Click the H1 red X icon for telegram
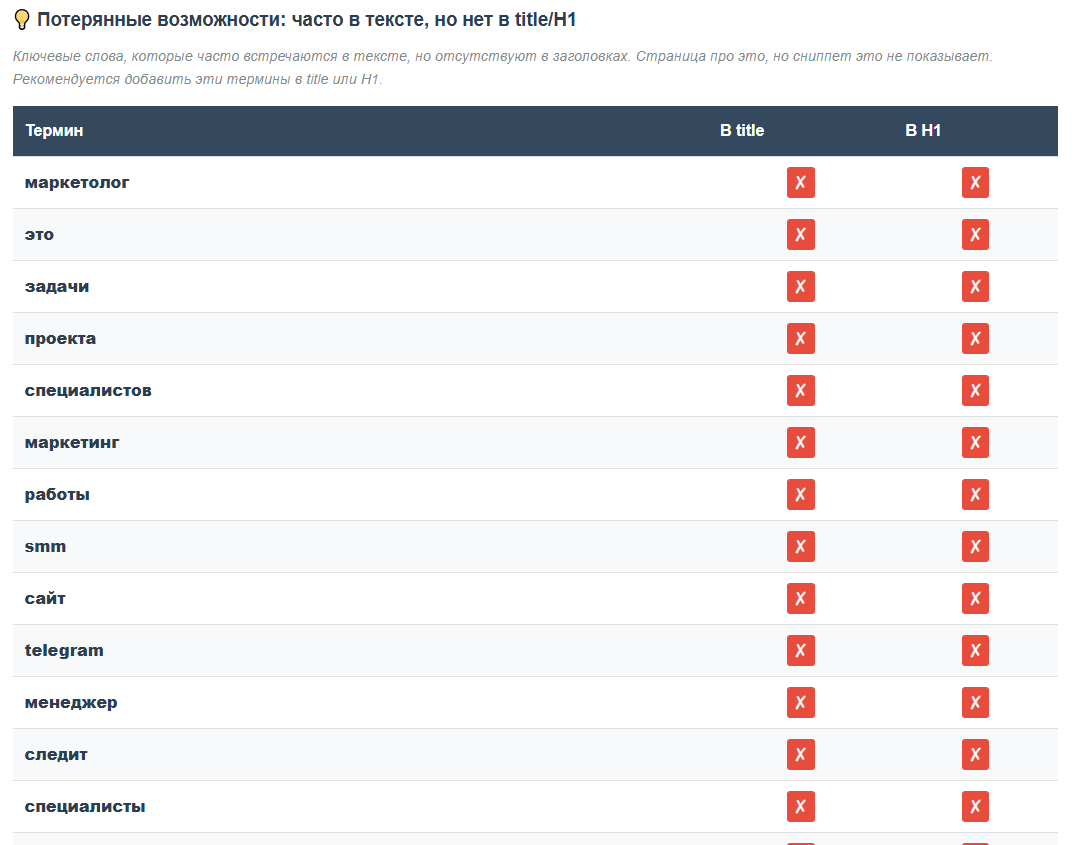This screenshot has height=845, width=1072. pyautogui.click(x=975, y=650)
